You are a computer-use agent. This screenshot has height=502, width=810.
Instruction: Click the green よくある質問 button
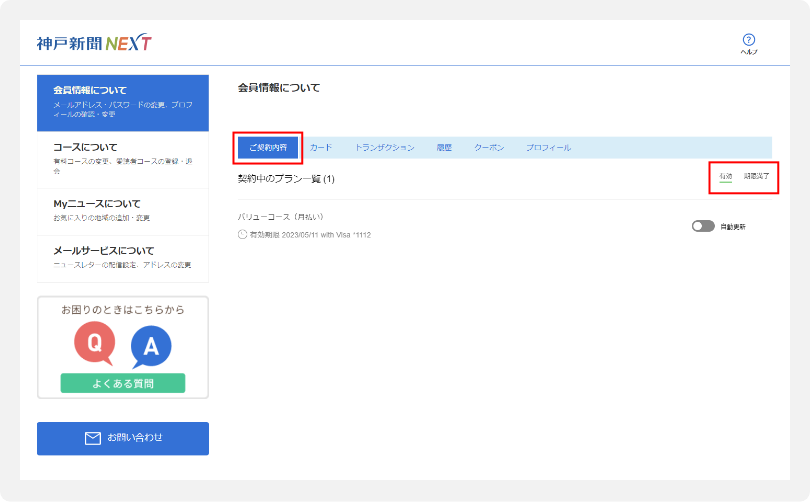(123, 383)
